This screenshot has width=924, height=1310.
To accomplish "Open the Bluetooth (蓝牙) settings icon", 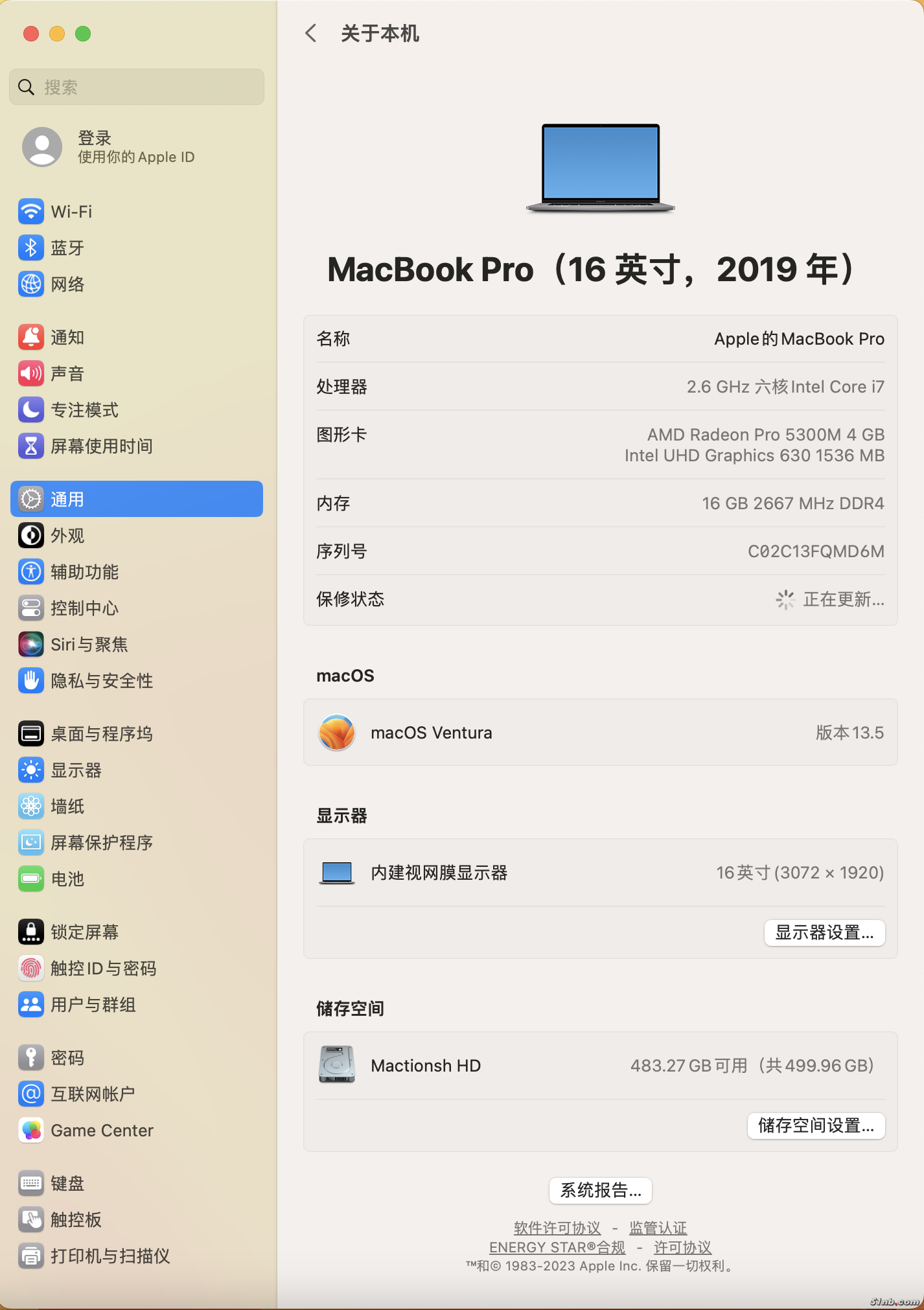I will coord(31,248).
